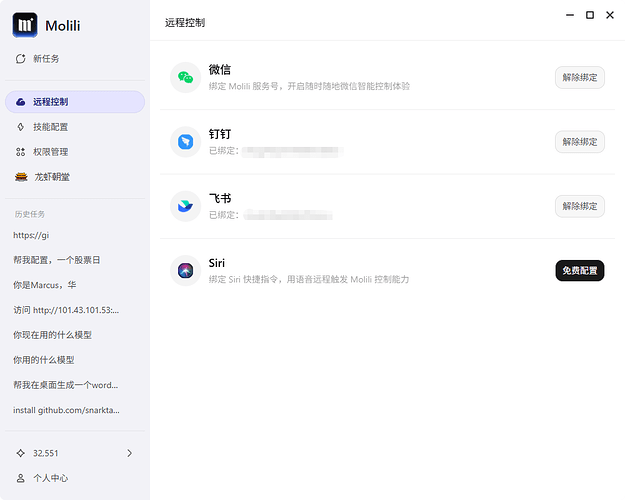
Task: Expand the credits chevron arrow
Action: (129, 453)
